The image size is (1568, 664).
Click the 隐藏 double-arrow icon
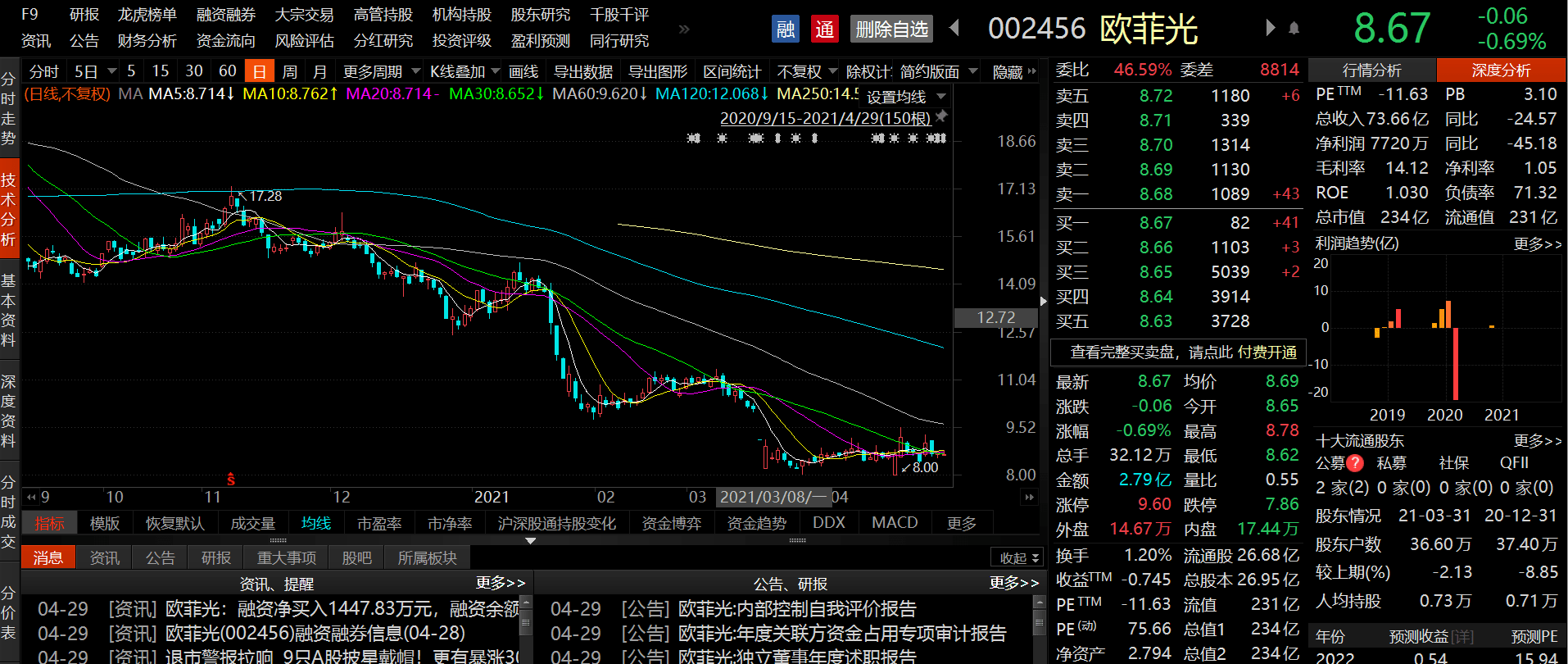click(1032, 71)
